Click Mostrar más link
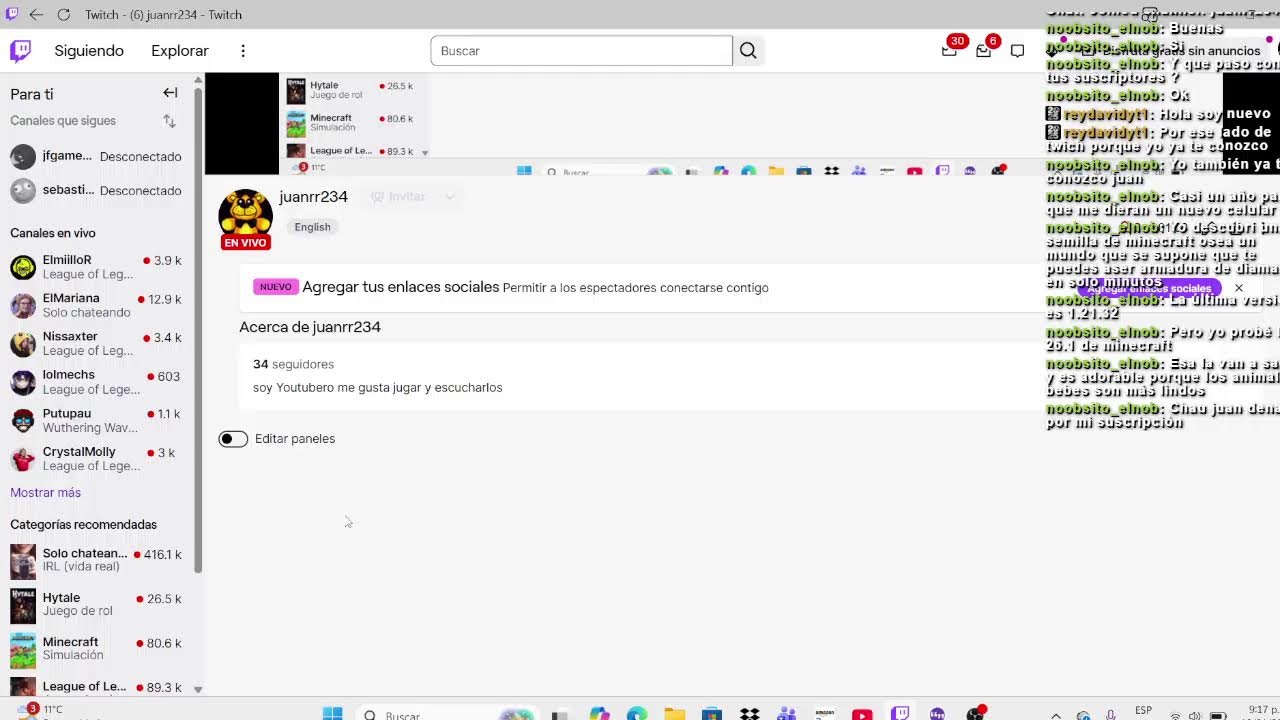1280x720 pixels. (x=46, y=492)
